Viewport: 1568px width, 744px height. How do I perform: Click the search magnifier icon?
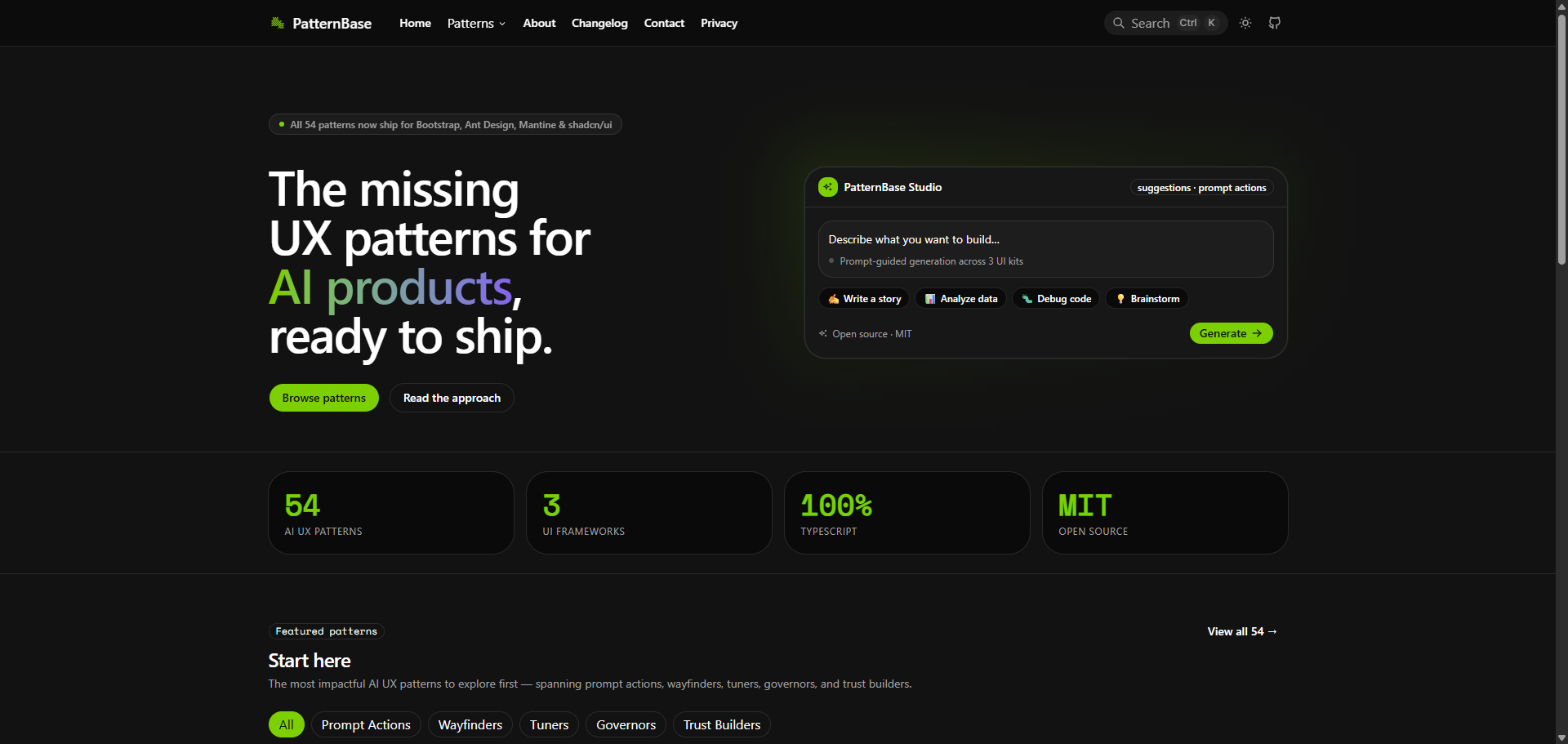tap(1119, 23)
